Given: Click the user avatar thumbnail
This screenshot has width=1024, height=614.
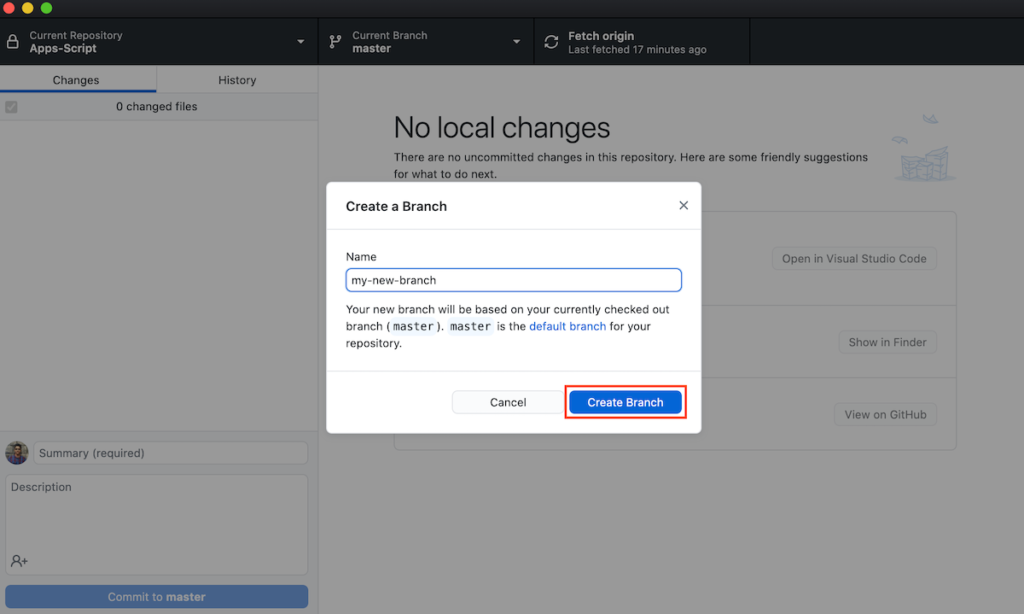Looking at the screenshot, I should (x=17, y=453).
